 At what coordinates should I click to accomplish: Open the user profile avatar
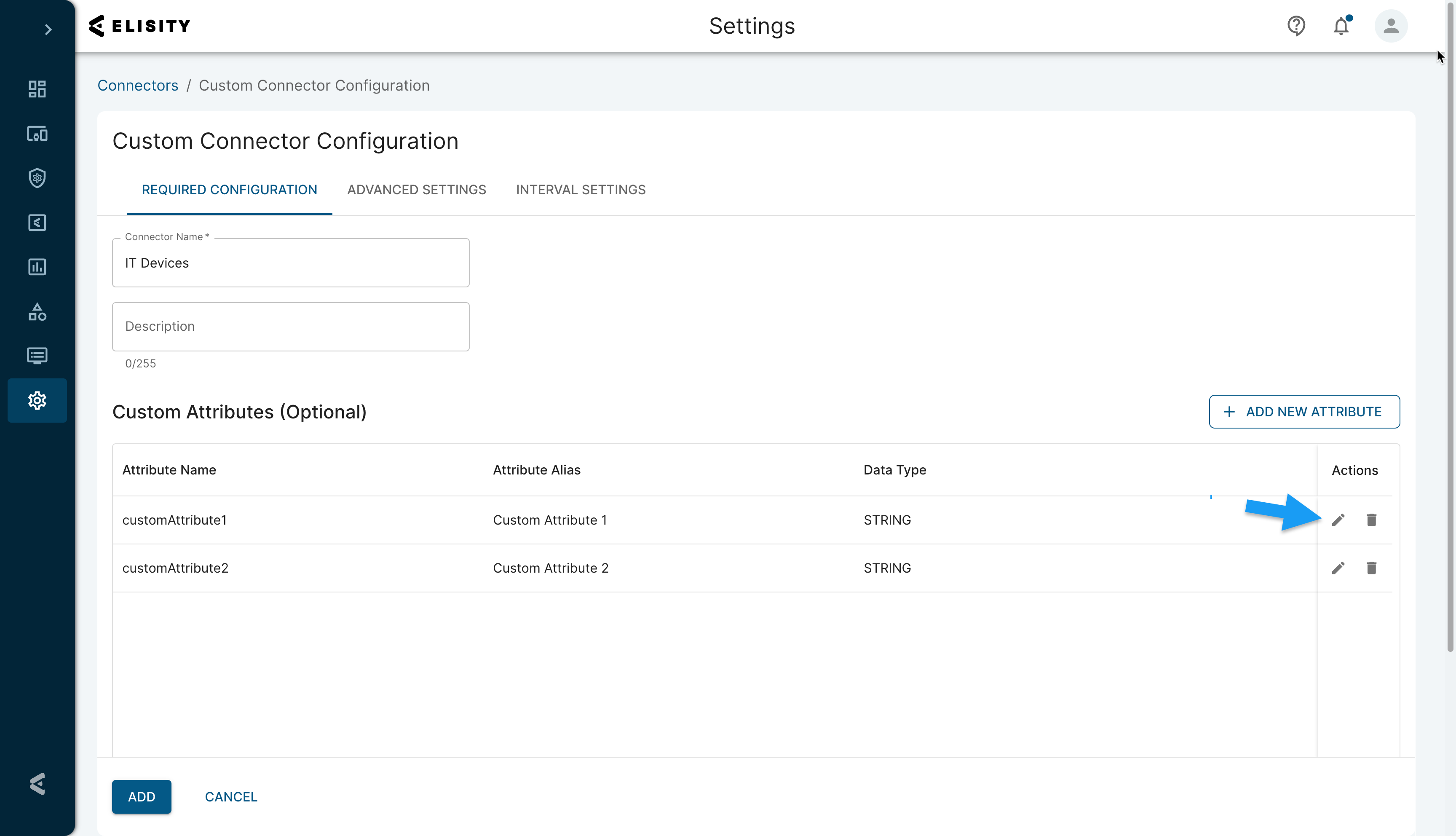[x=1391, y=26]
